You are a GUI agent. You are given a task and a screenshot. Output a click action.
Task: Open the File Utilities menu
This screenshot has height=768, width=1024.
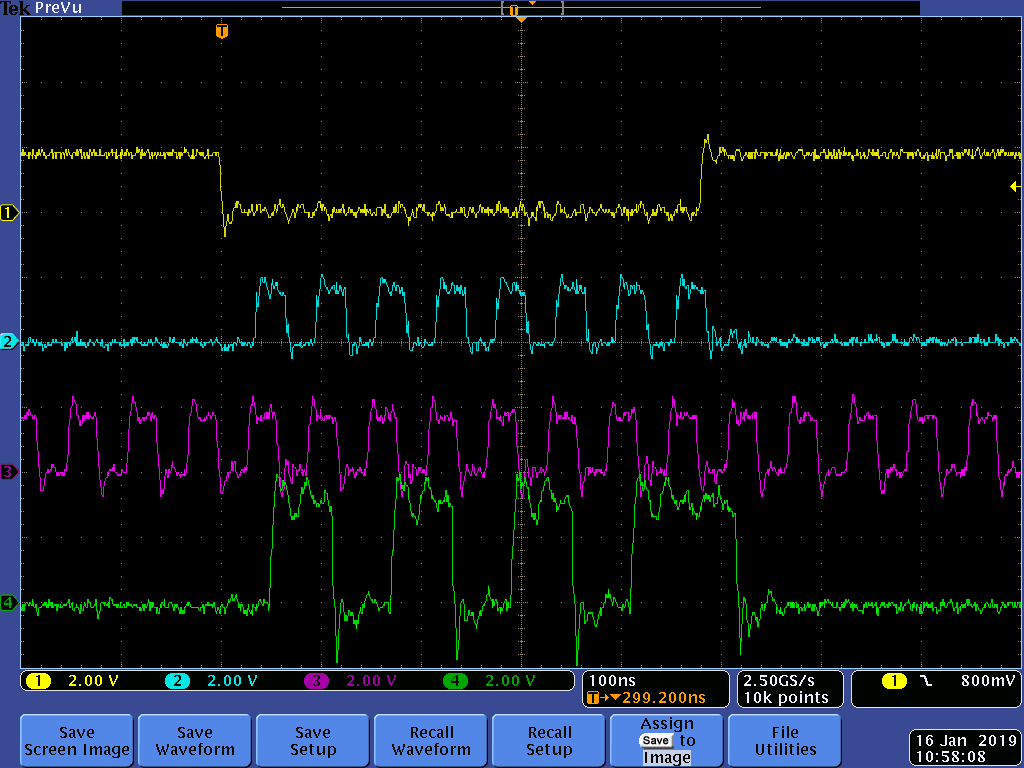point(785,740)
